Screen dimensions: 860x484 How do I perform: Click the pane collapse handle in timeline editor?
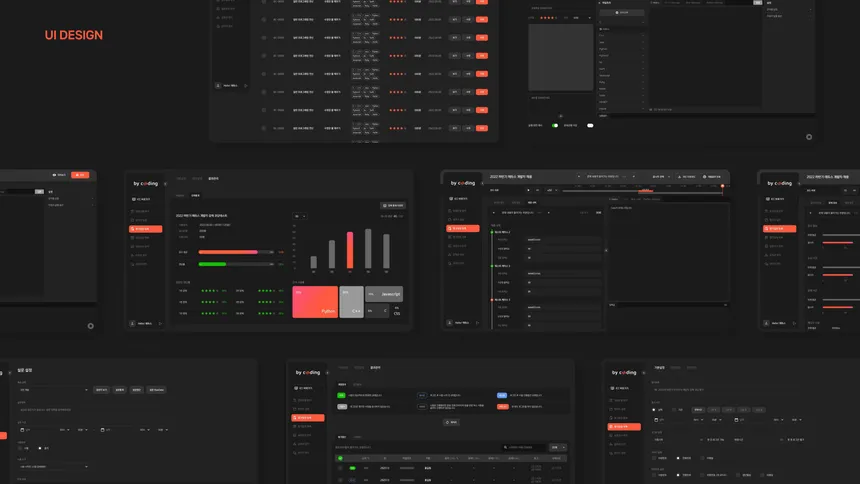click(606, 250)
